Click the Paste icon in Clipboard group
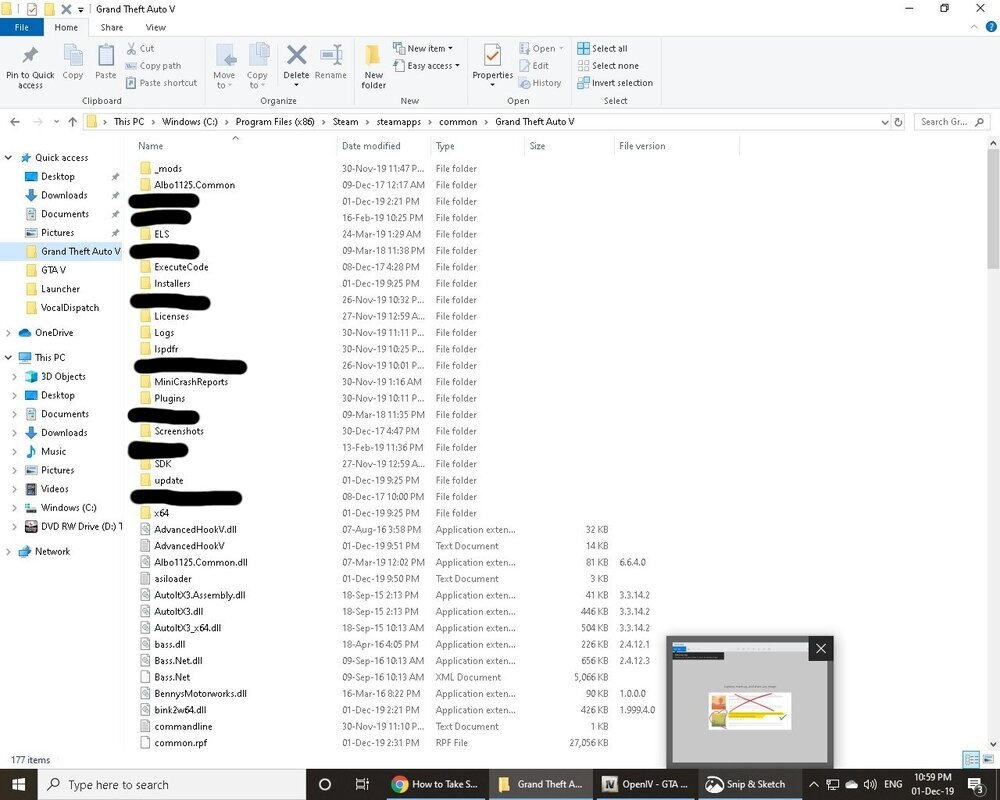Viewport: 1000px width, 800px height. [x=106, y=56]
